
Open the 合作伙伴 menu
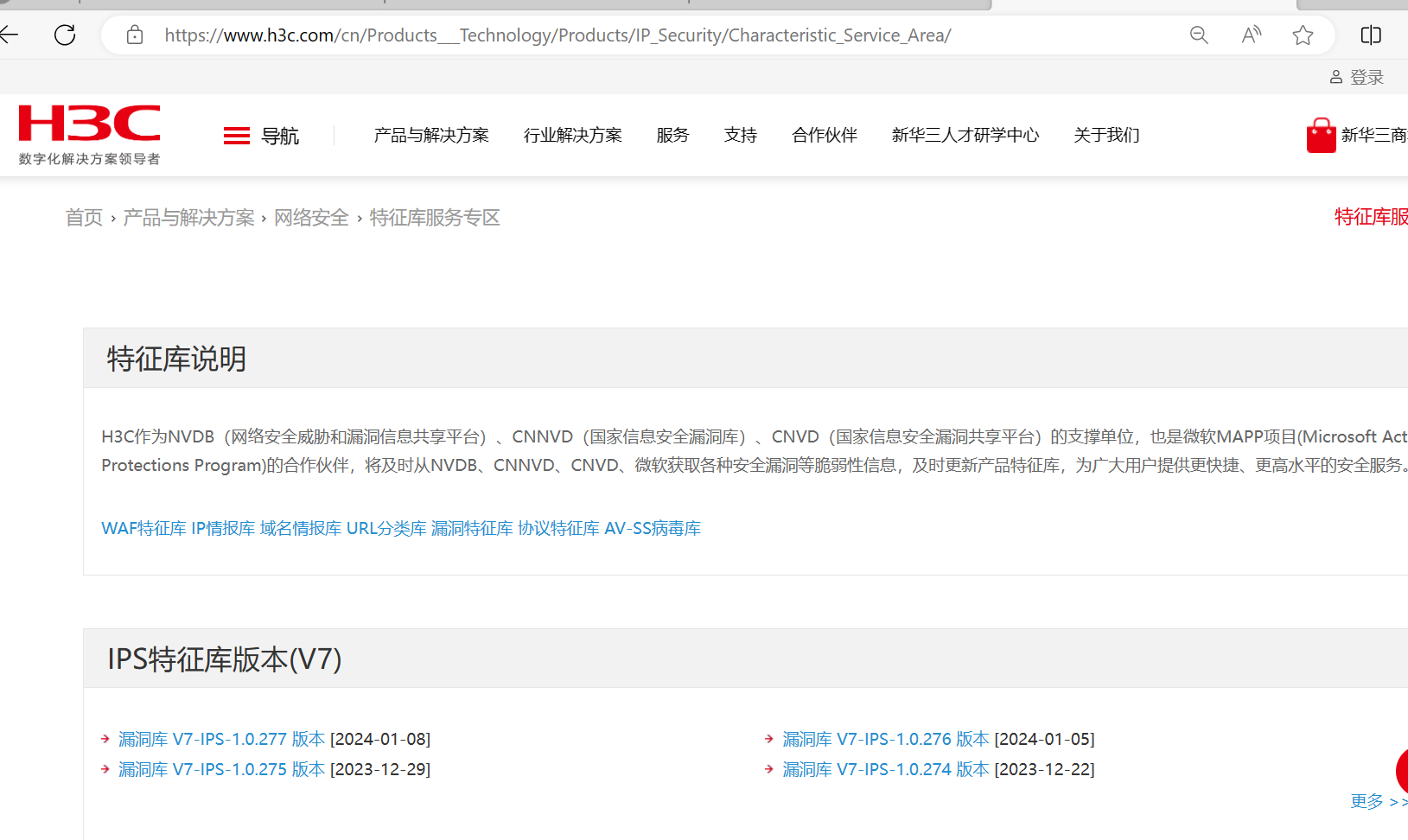point(825,135)
